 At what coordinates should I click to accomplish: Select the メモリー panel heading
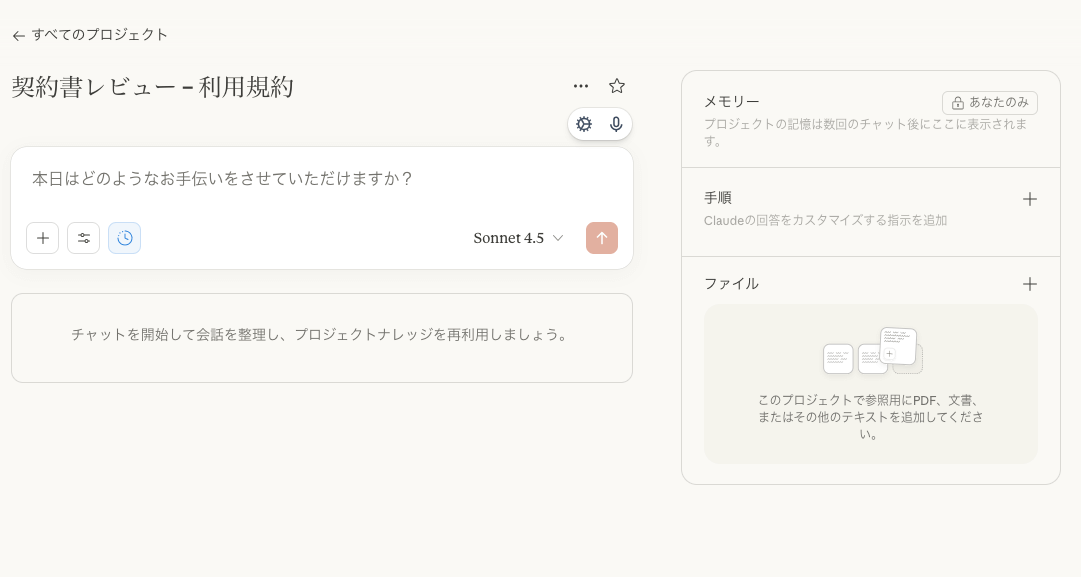[x=731, y=102]
